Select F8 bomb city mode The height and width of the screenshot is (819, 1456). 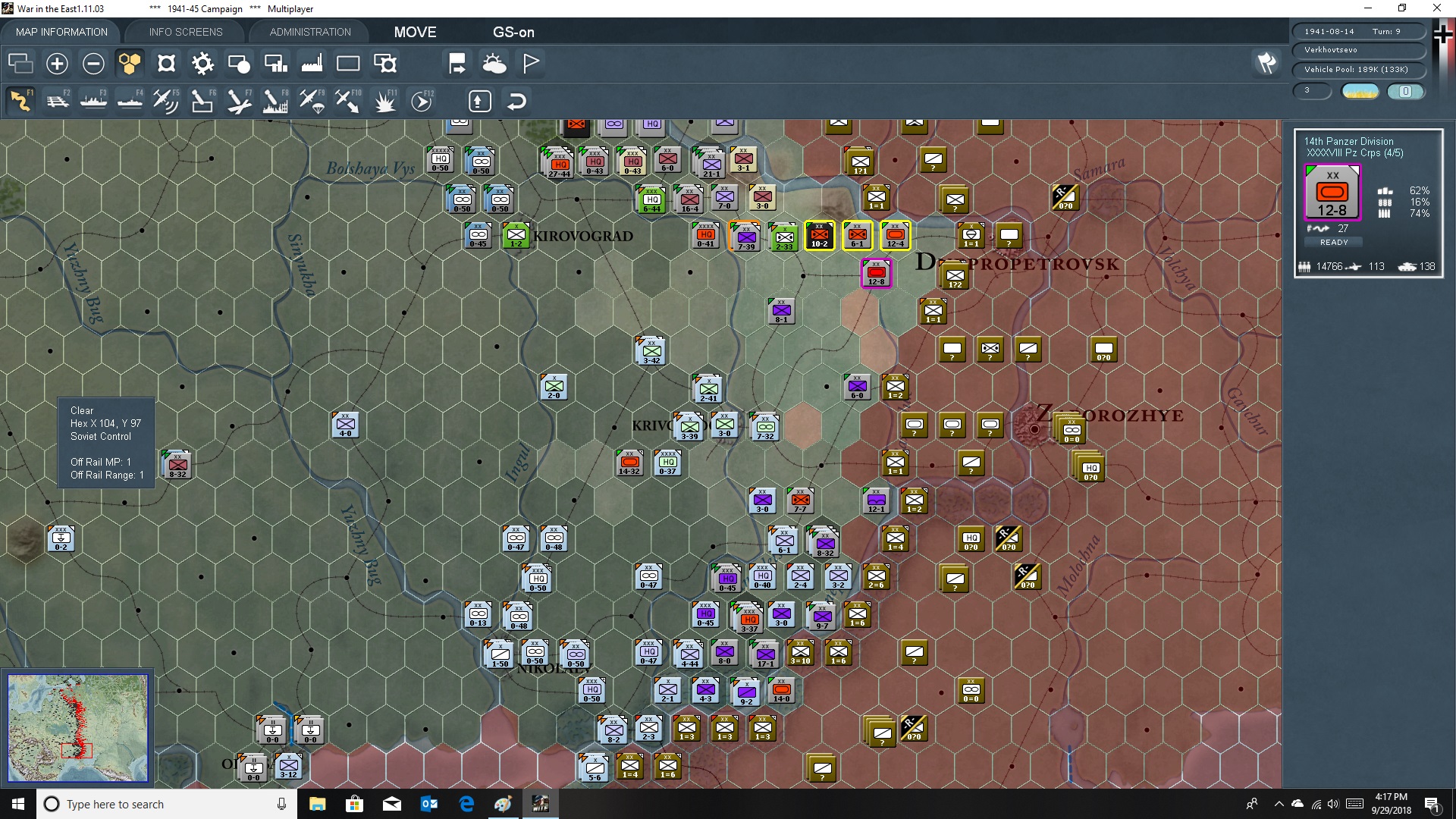pos(275,101)
